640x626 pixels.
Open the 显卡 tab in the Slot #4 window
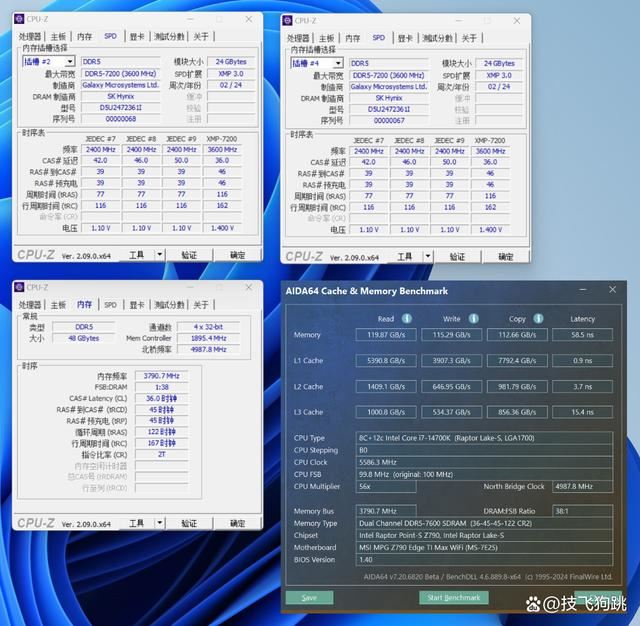(405, 38)
